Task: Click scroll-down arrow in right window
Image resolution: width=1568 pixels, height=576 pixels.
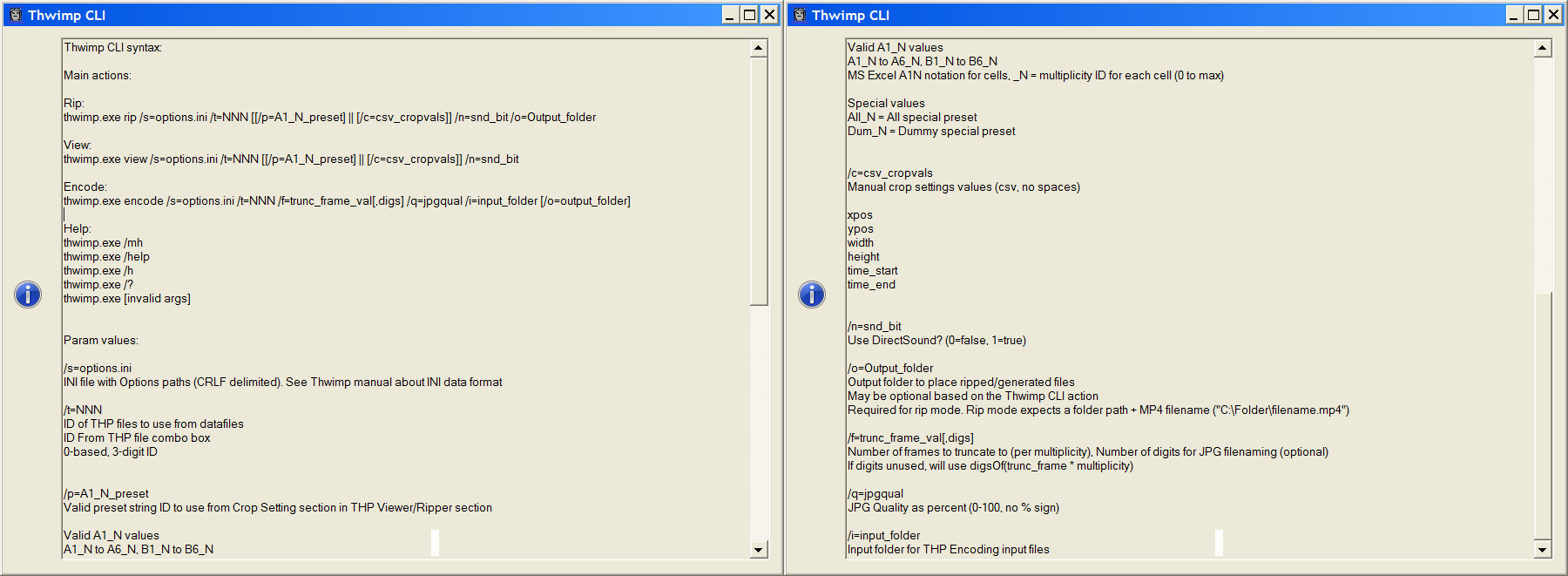Action: (x=1543, y=549)
